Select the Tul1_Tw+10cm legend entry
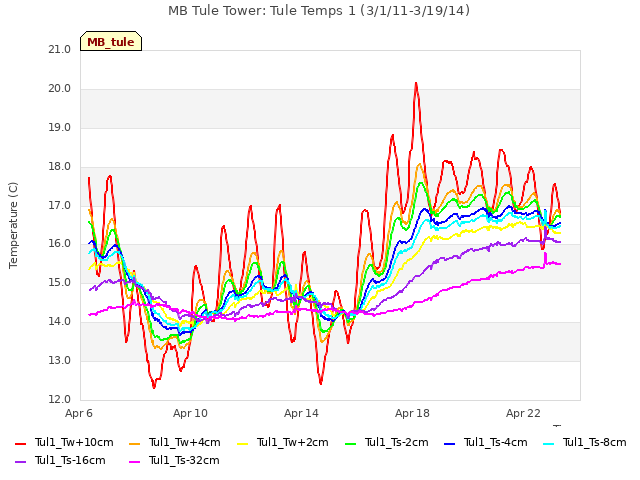Viewport: 640px width, 480px height. (64, 442)
